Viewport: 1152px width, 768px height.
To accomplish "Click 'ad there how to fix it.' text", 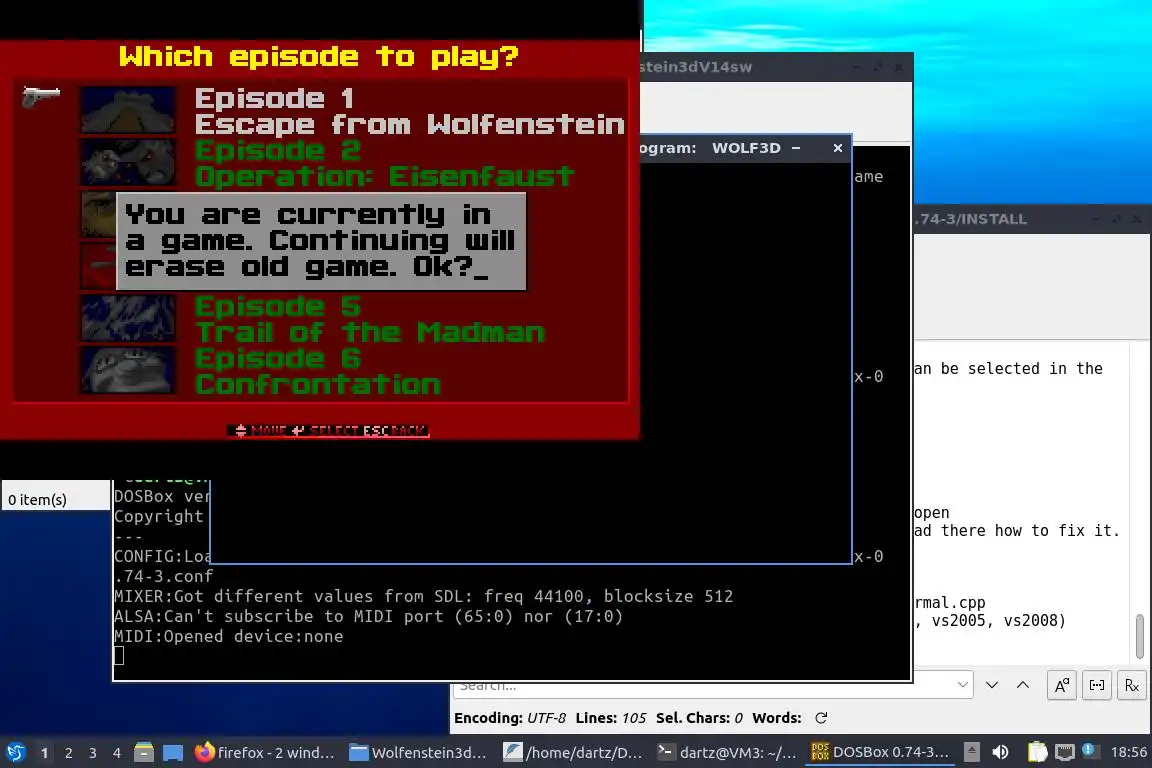I will 1017,531.
